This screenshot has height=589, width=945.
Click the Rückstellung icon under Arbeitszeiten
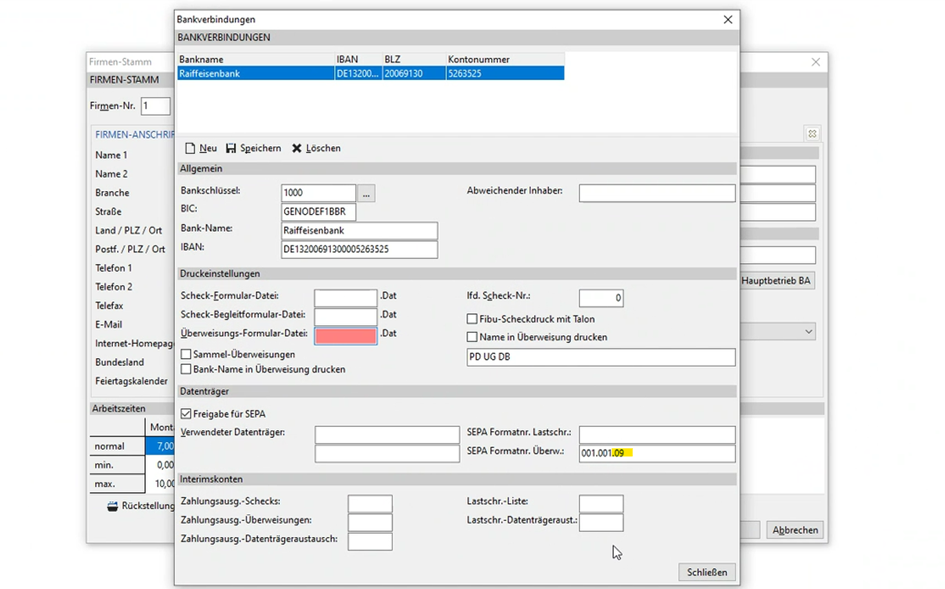pos(113,506)
